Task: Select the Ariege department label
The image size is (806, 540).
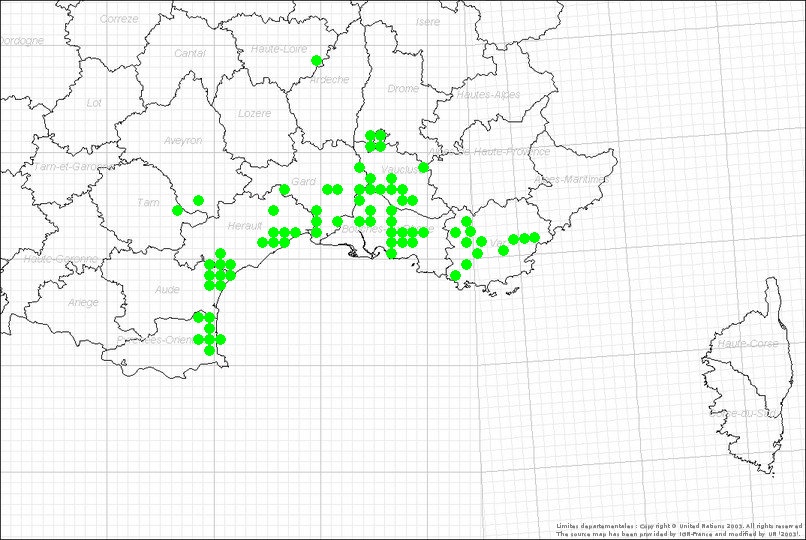Action: 82,302
